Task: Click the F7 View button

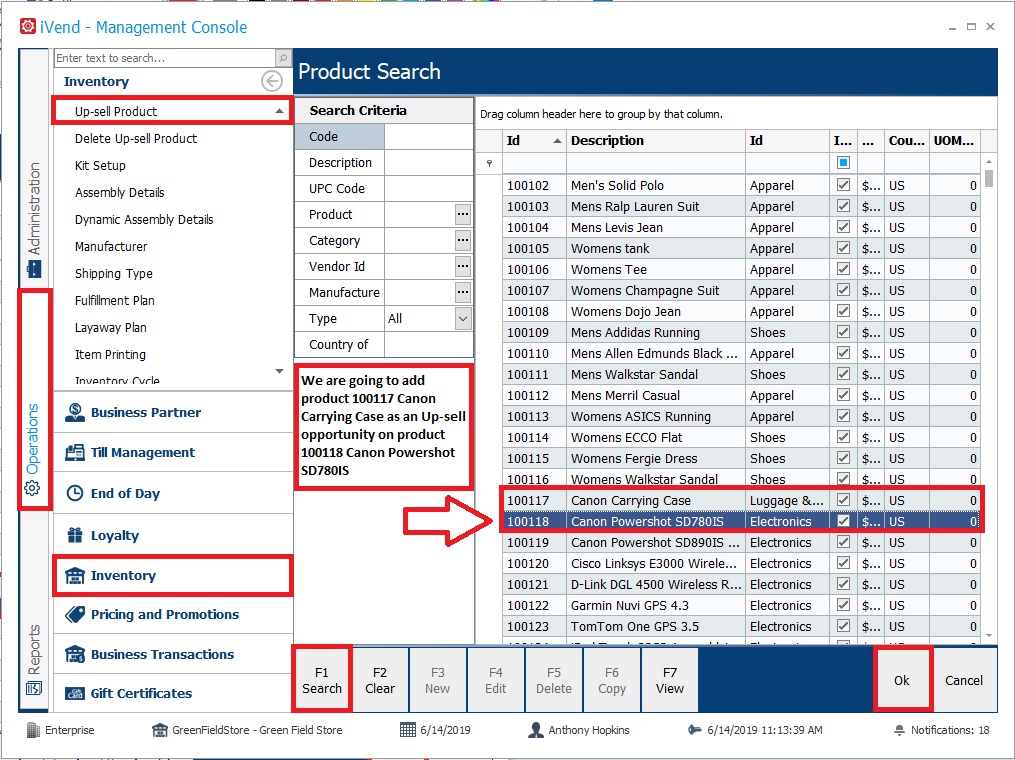Action: pyautogui.click(x=669, y=680)
